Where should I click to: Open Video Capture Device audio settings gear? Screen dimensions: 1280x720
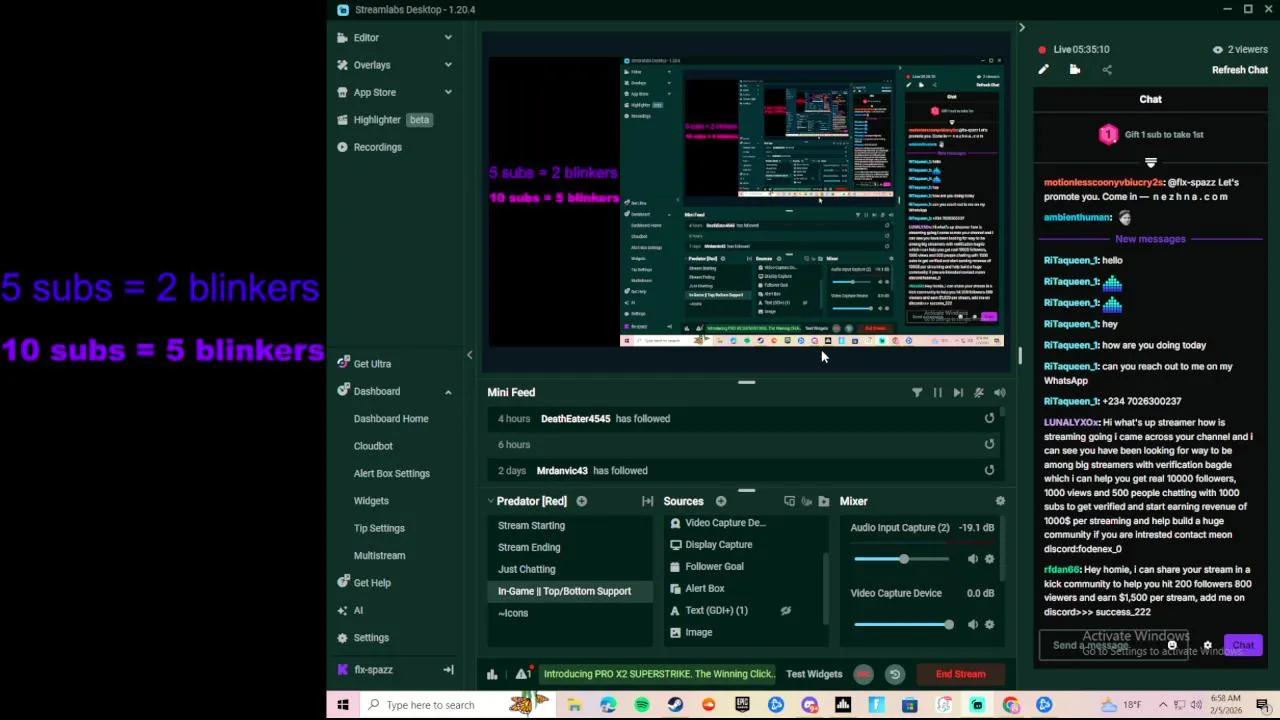click(989, 625)
